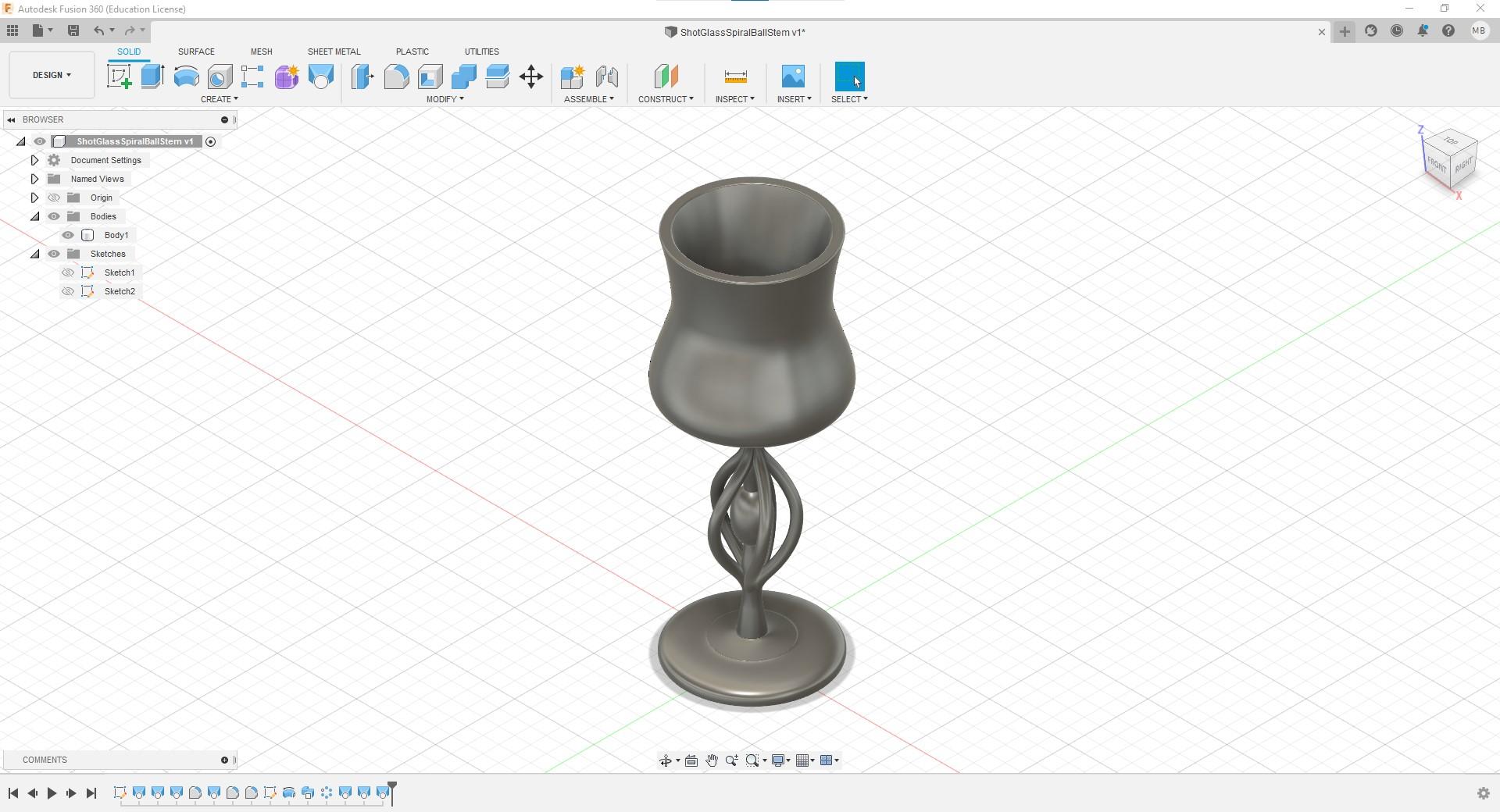Select the Joint tool

click(x=606, y=77)
